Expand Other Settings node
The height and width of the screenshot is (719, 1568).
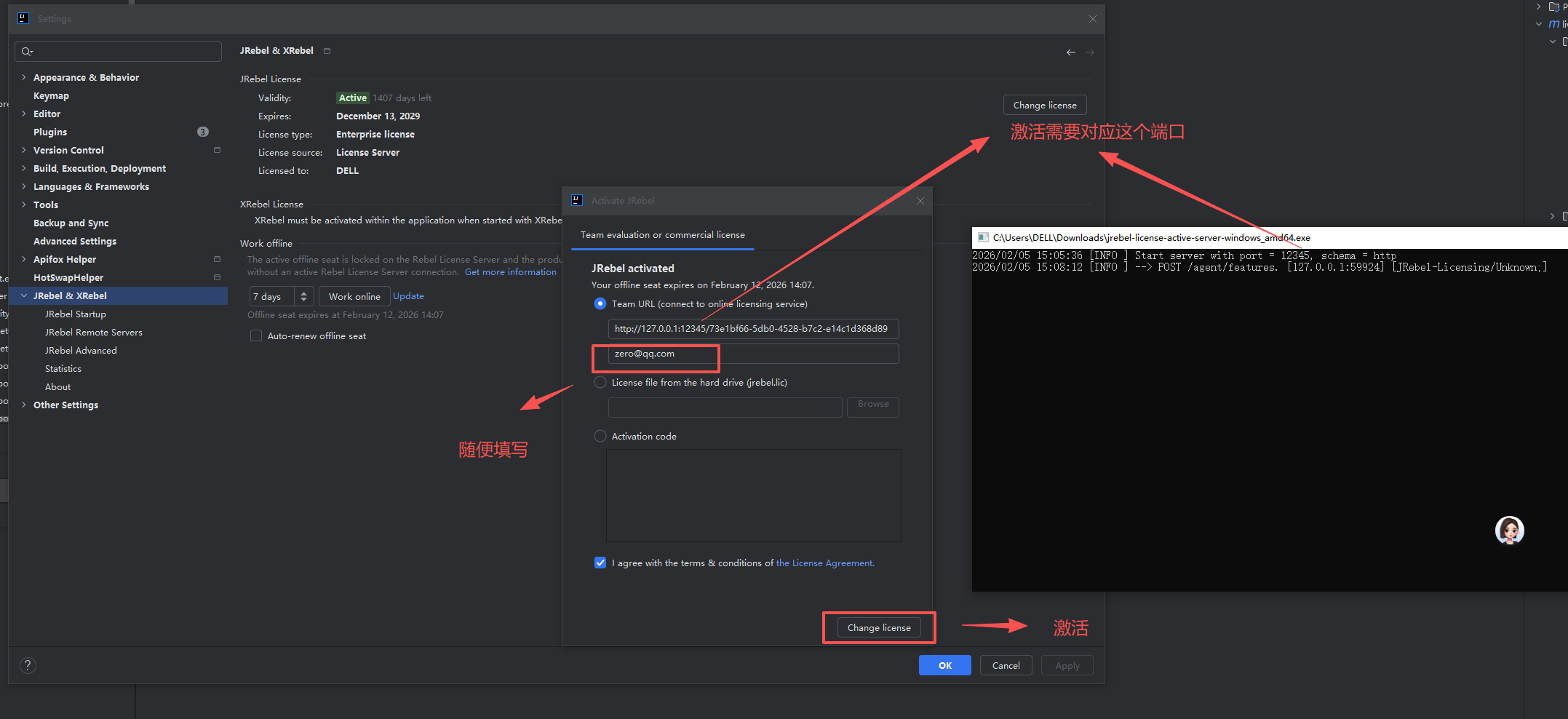point(24,405)
